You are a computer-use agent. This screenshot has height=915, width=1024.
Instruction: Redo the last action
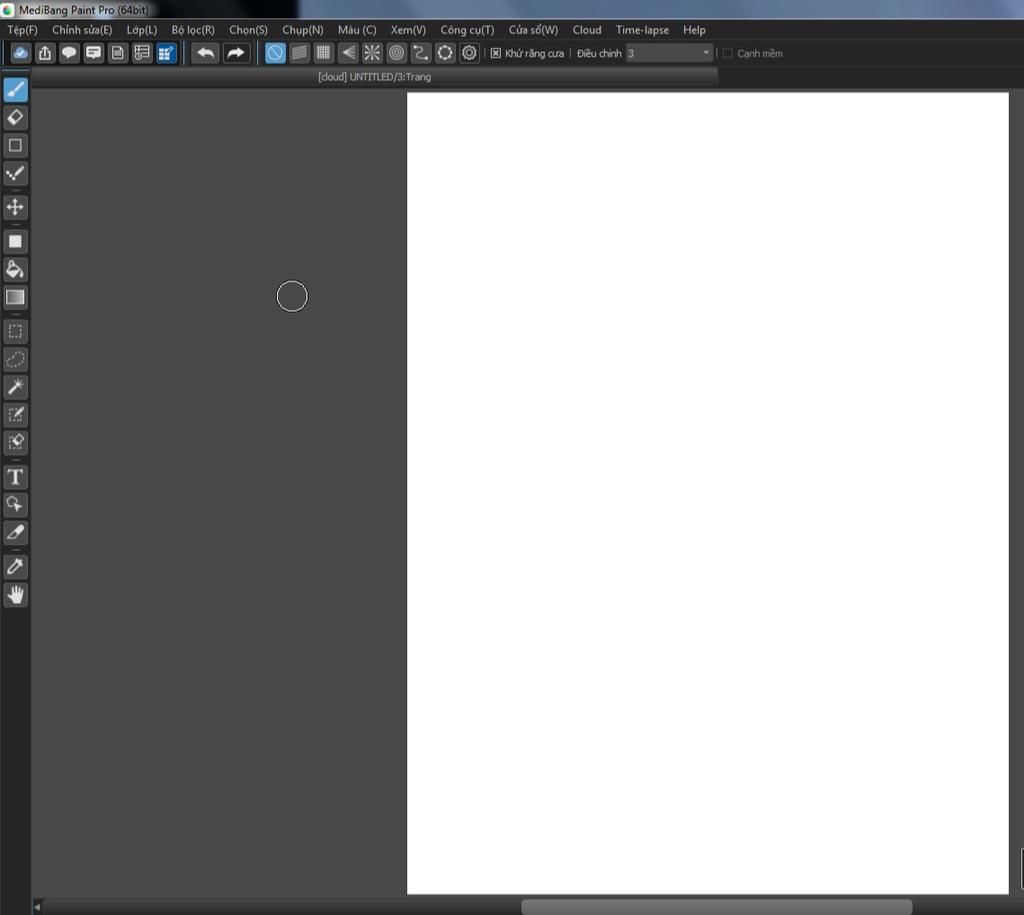coord(236,53)
